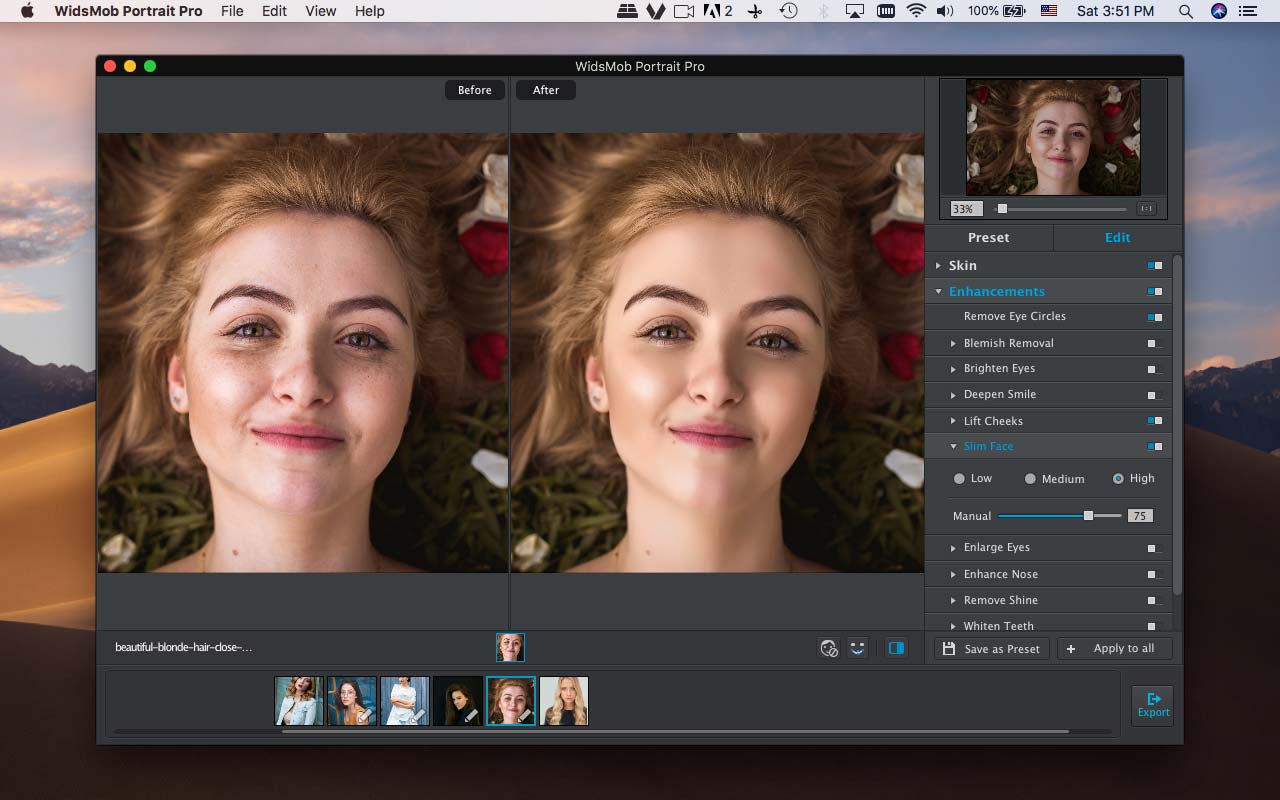1280x800 pixels.
Task: Click the face detection disable icon
Action: point(828,648)
